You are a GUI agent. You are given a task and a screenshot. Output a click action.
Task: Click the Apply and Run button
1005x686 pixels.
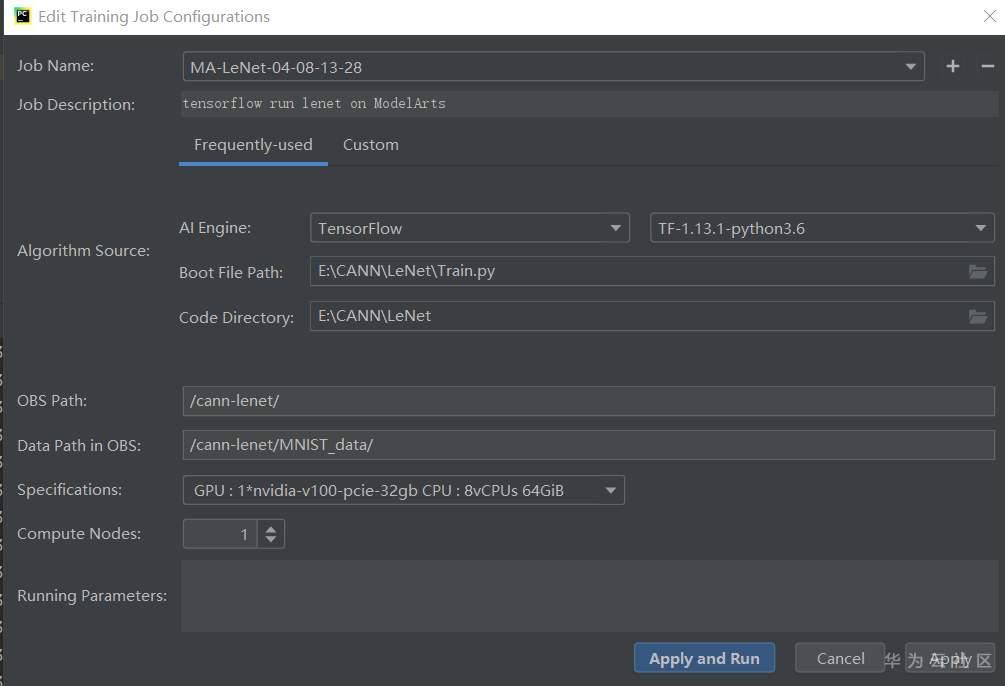coord(704,658)
